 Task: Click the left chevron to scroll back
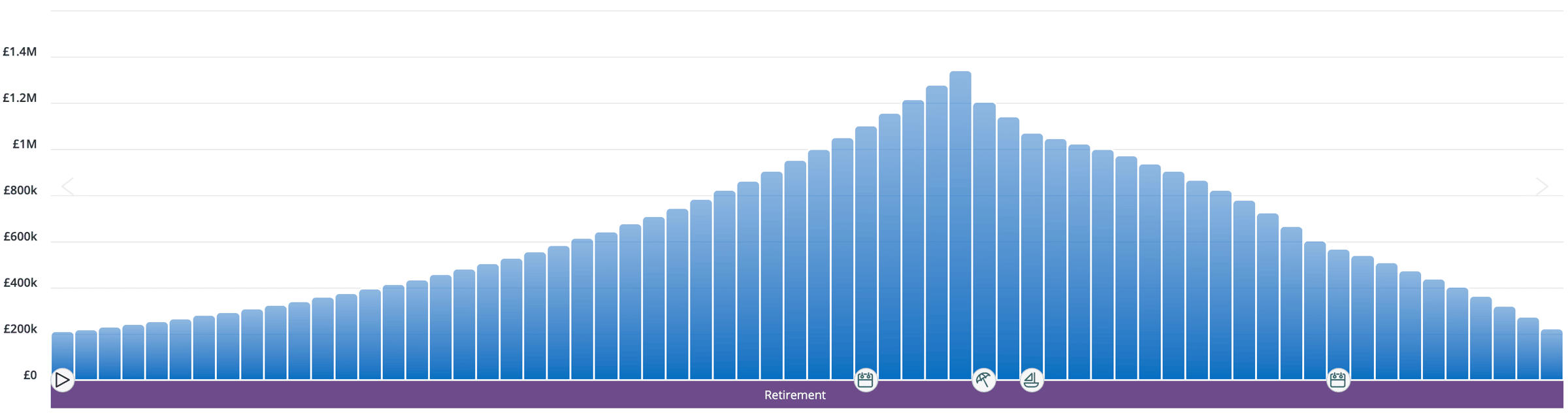68,187
